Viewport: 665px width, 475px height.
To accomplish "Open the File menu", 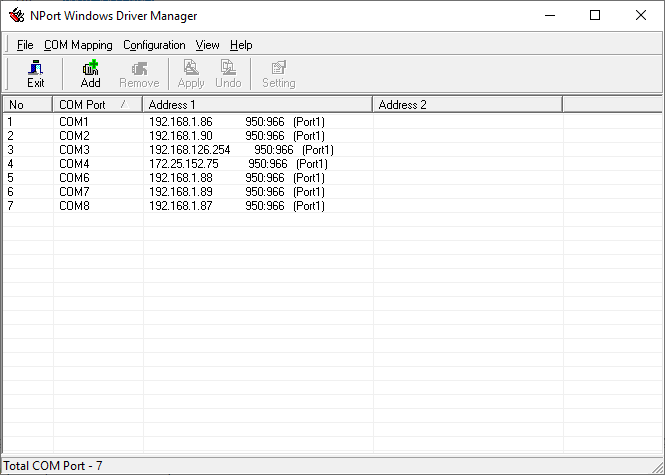I will pos(25,45).
